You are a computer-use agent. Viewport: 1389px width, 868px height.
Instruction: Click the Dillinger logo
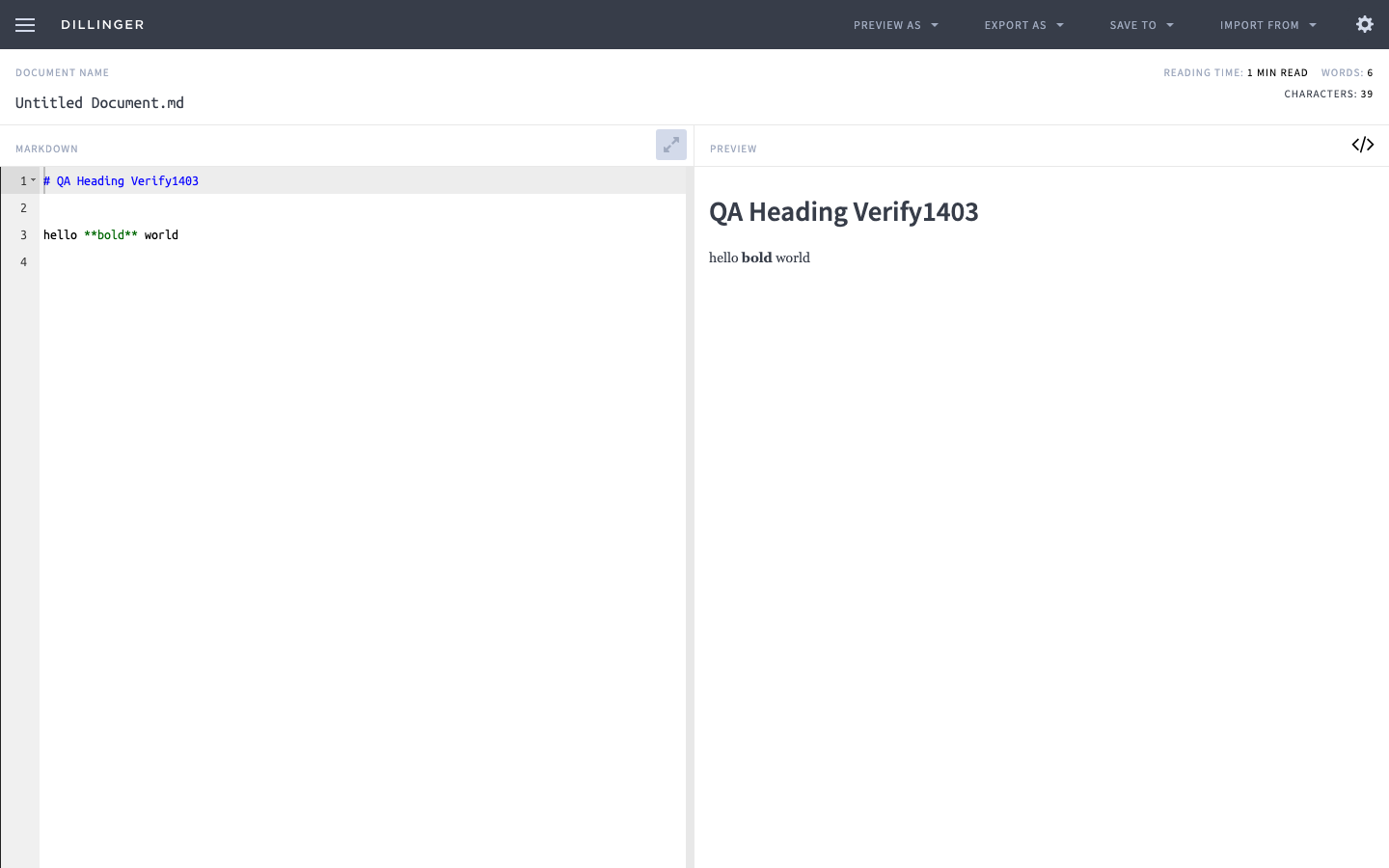[102, 25]
